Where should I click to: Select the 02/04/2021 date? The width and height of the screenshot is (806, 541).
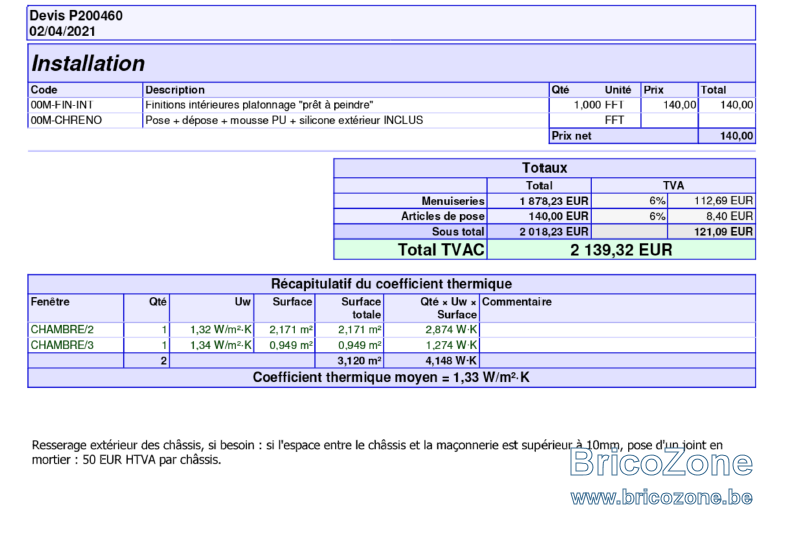pyautogui.click(x=62, y=31)
